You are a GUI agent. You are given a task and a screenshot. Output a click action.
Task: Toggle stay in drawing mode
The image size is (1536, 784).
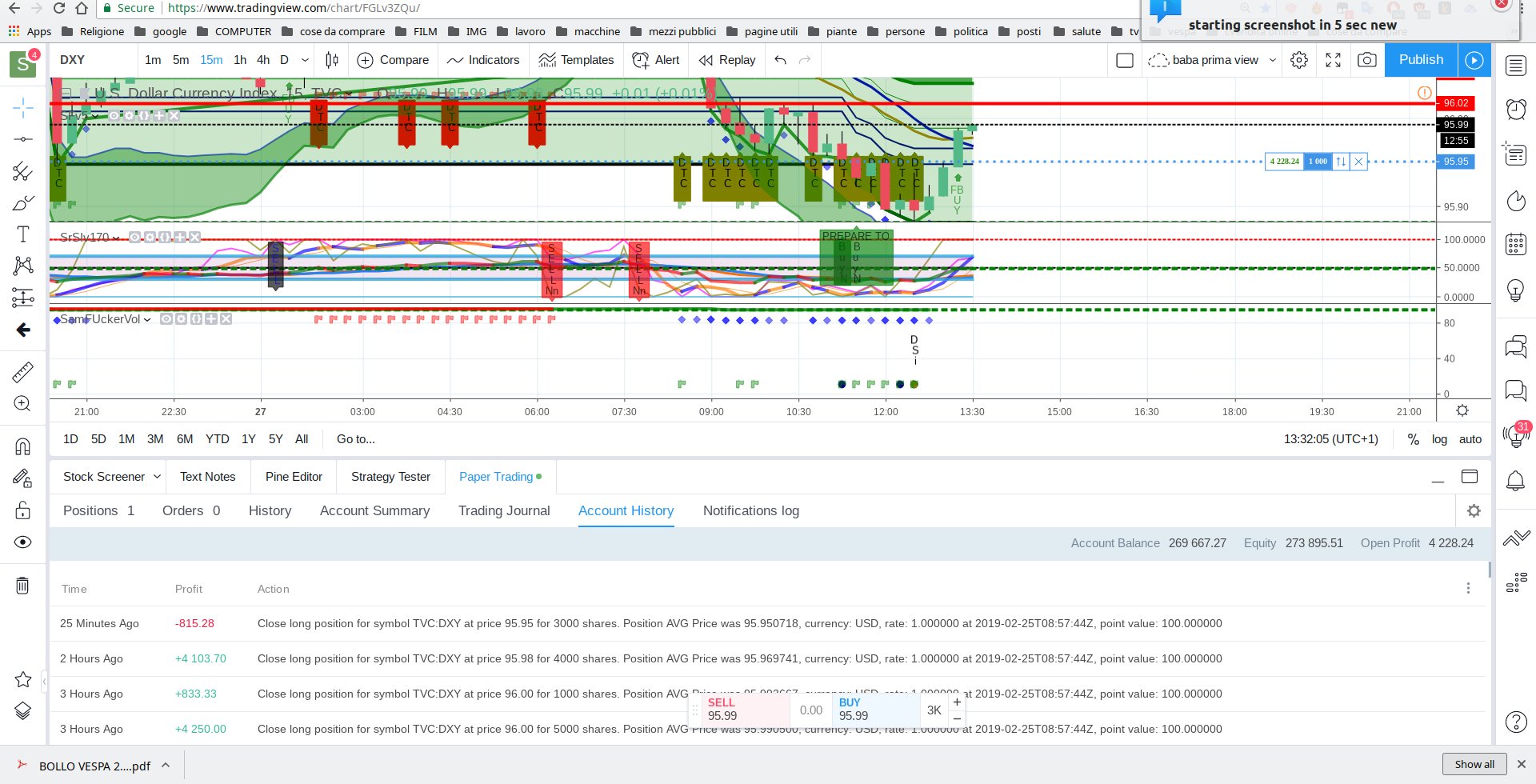(23, 478)
